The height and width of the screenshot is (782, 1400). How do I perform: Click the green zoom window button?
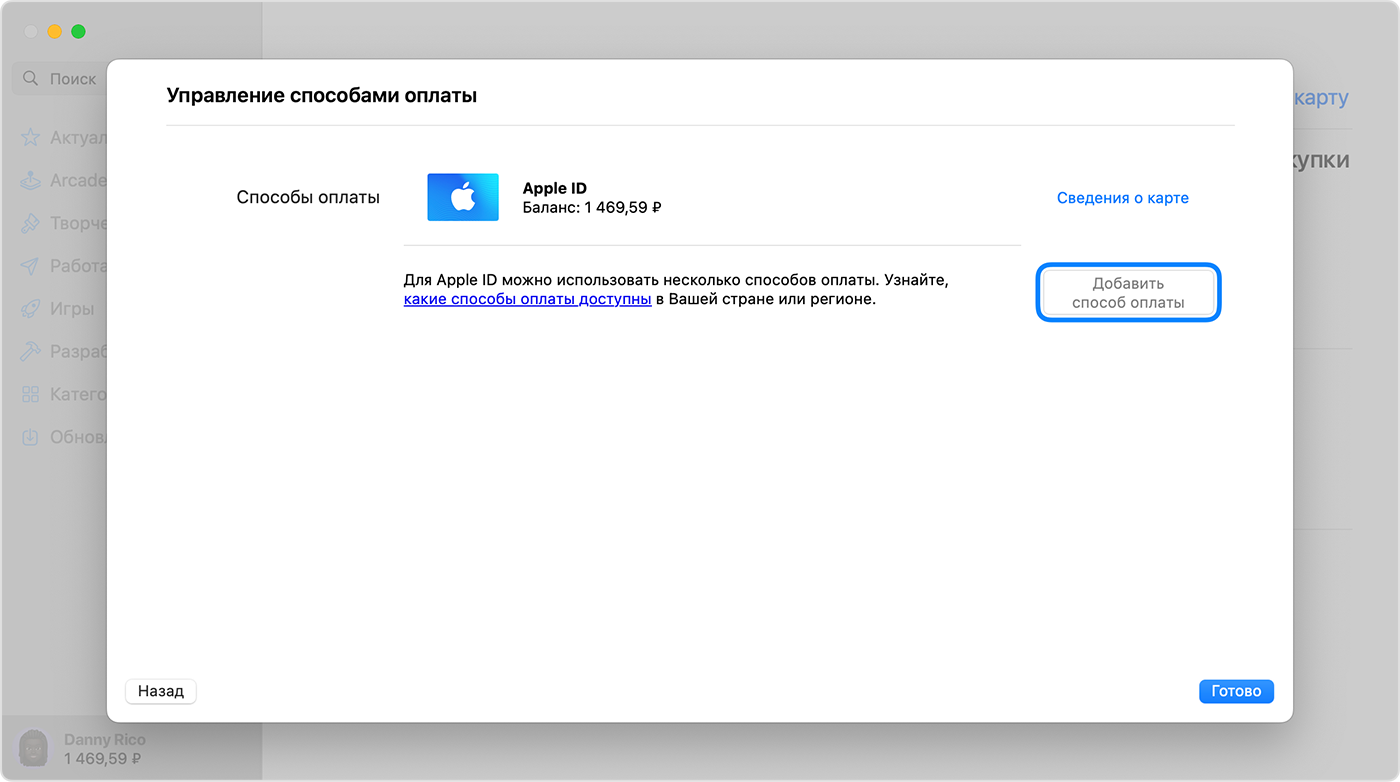(x=78, y=31)
